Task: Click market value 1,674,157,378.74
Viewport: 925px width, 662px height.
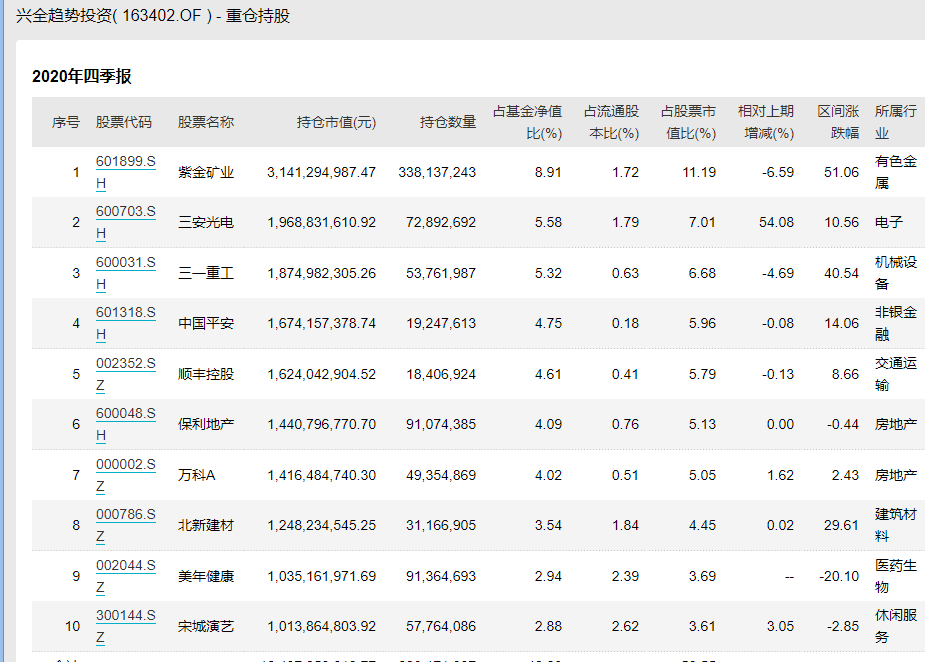Action: [x=322, y=323]
